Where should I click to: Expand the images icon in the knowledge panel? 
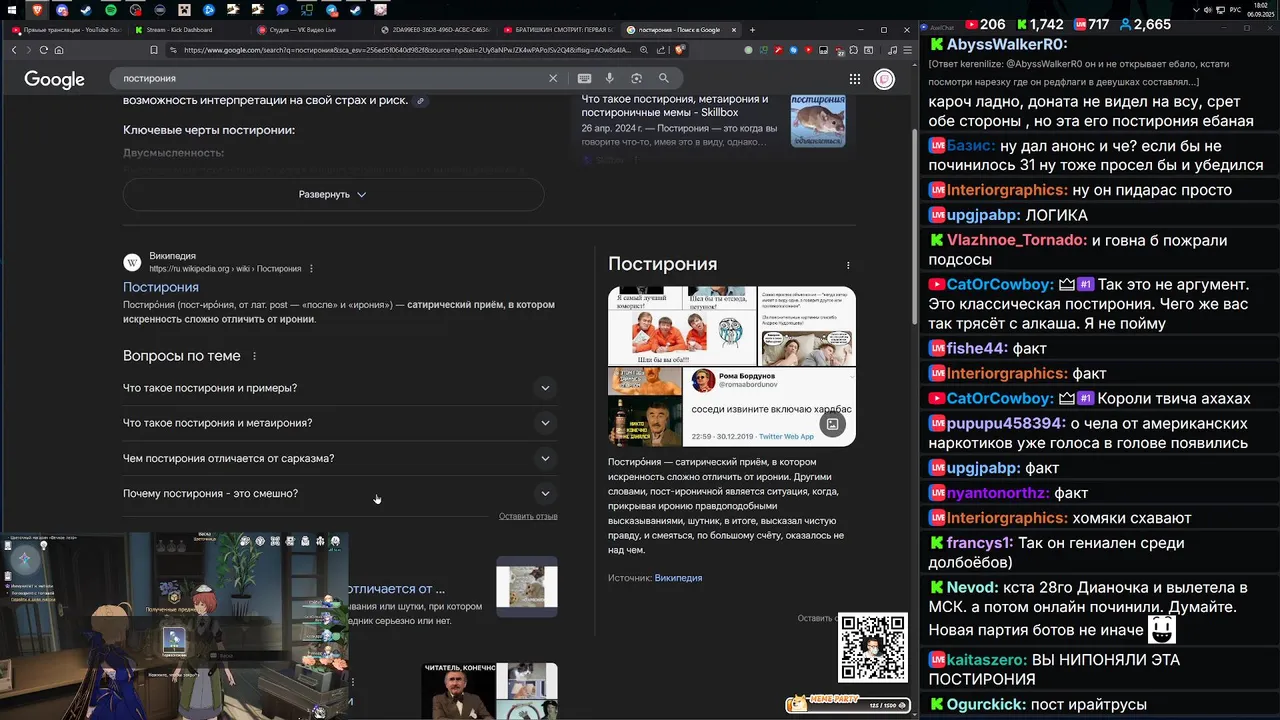point(833,424)
